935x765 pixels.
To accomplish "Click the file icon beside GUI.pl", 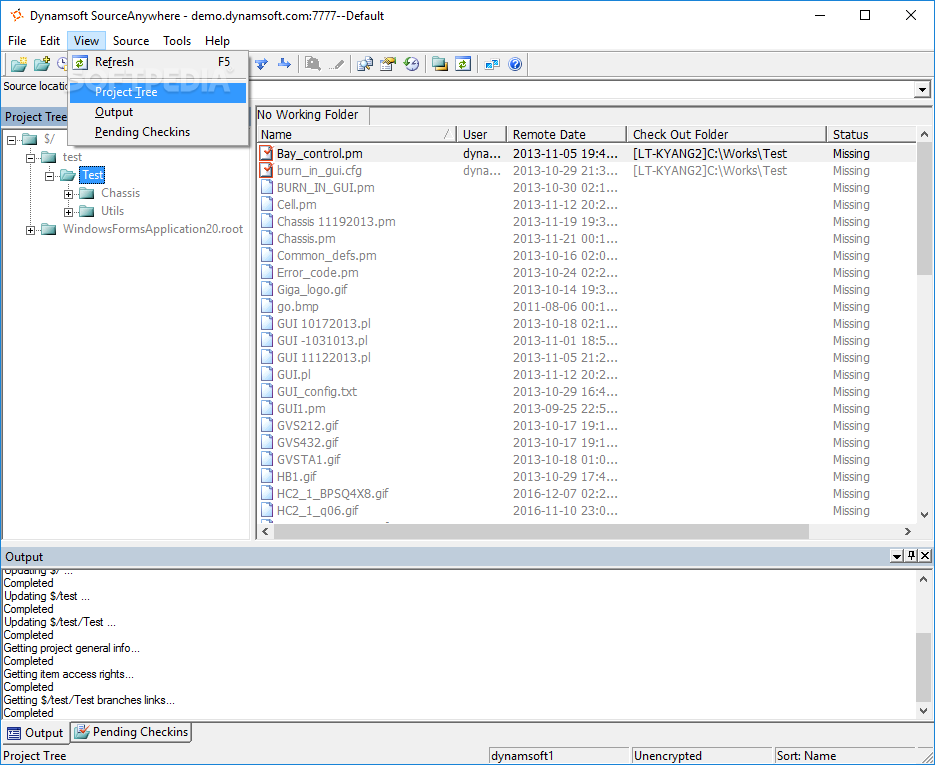I will [x=267, y=374].
